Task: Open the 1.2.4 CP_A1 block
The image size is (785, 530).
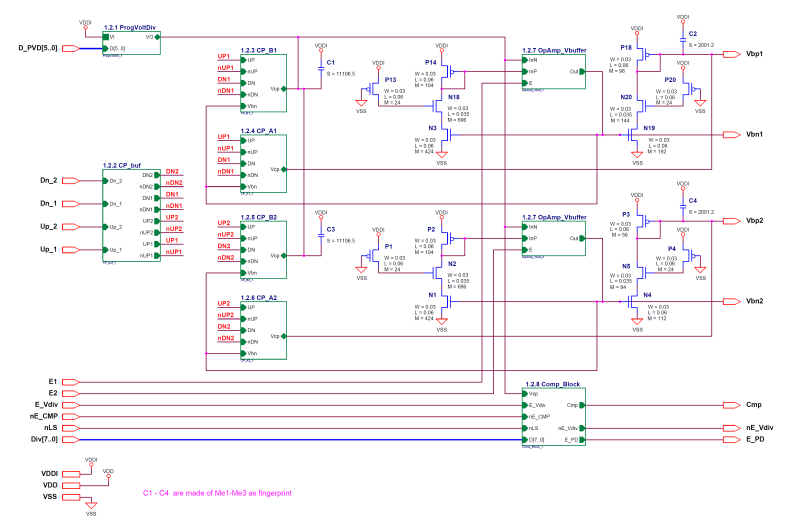Action: 264,164
